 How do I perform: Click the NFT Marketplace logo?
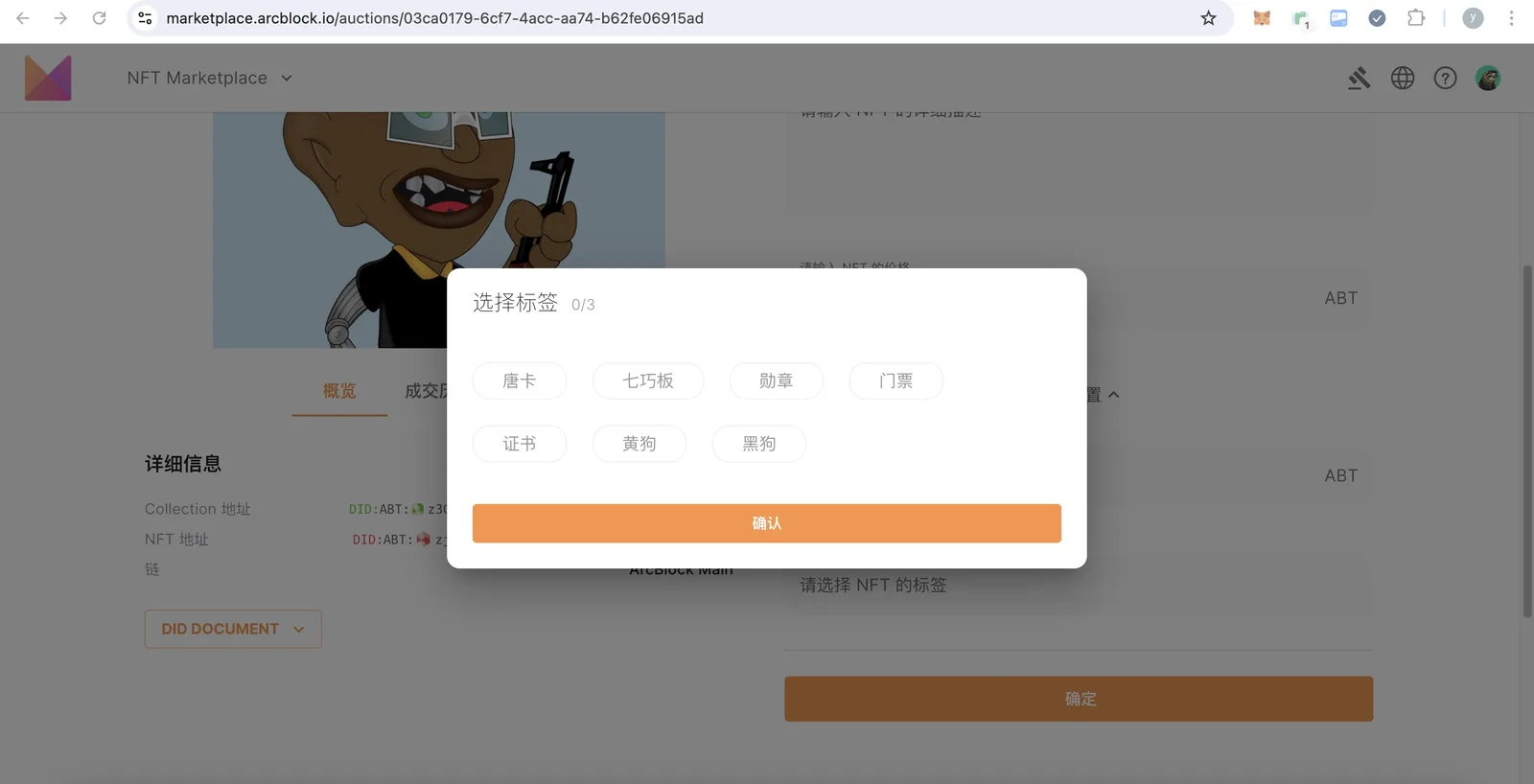48,78
